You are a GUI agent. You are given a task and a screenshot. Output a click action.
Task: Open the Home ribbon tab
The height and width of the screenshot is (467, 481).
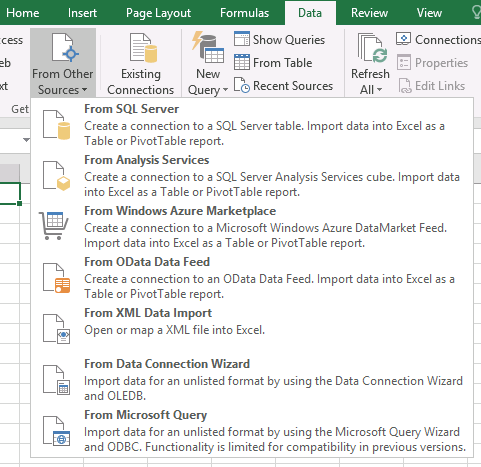pyautogui.click(x=23, y=13)
